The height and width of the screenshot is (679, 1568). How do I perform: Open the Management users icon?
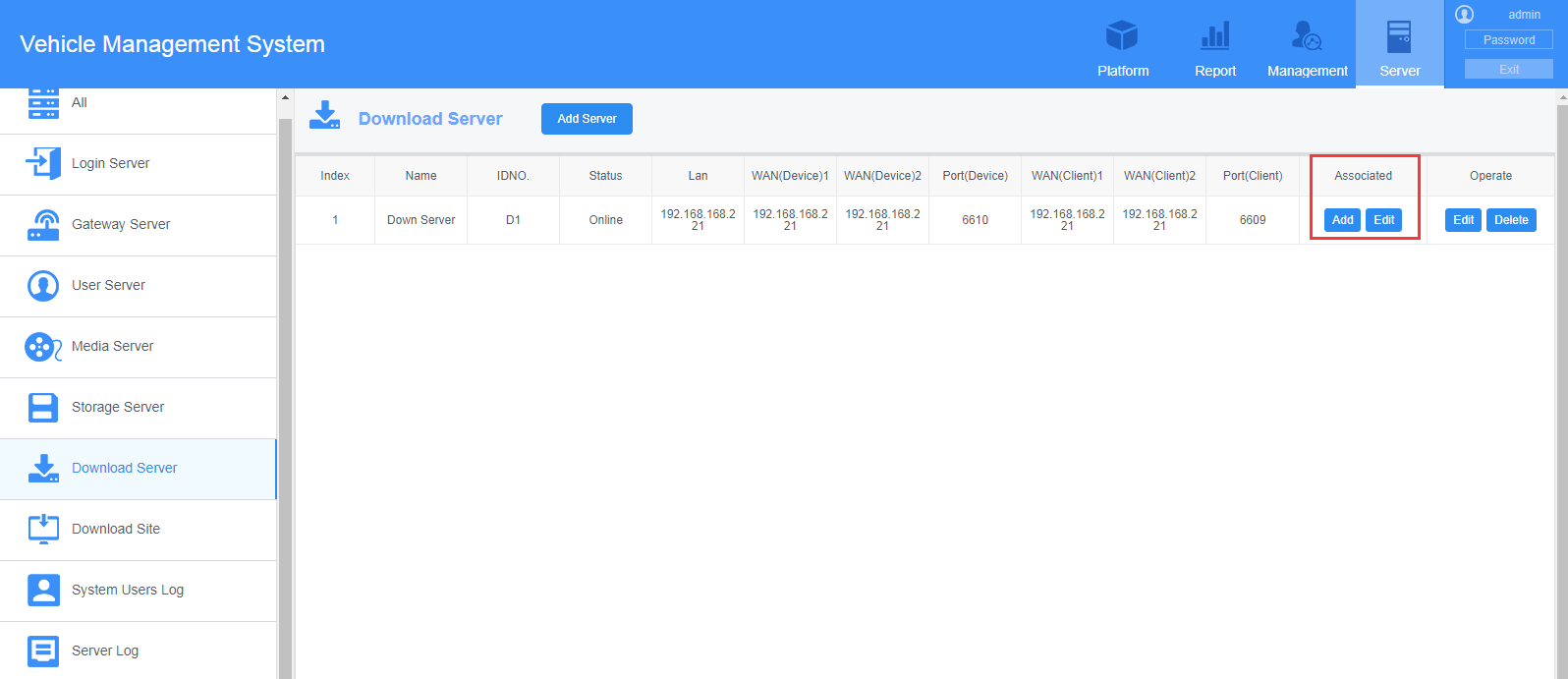pyautogui.click(x=1307, y=36)
